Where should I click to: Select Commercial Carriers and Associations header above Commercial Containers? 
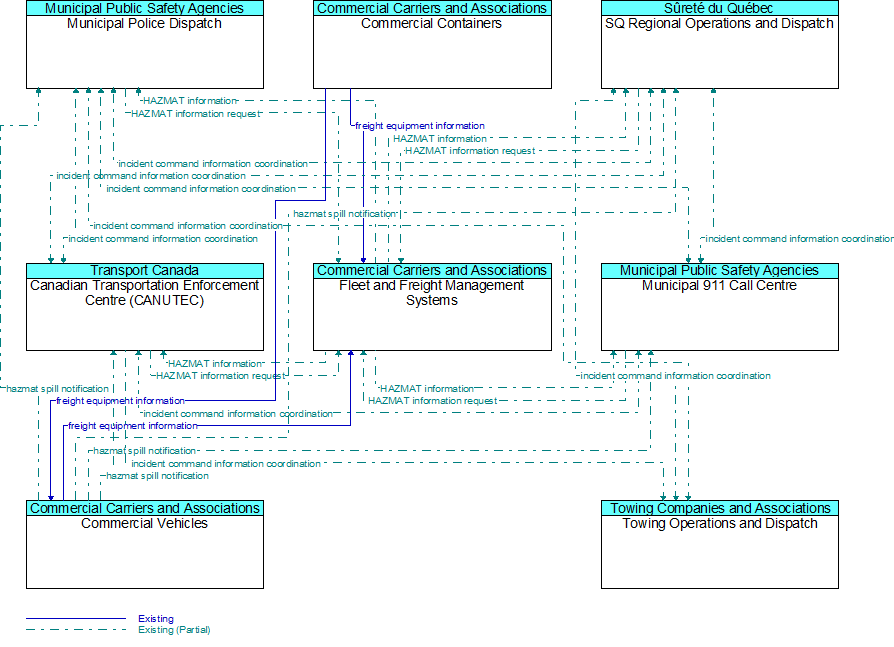[x=432, y=8]
